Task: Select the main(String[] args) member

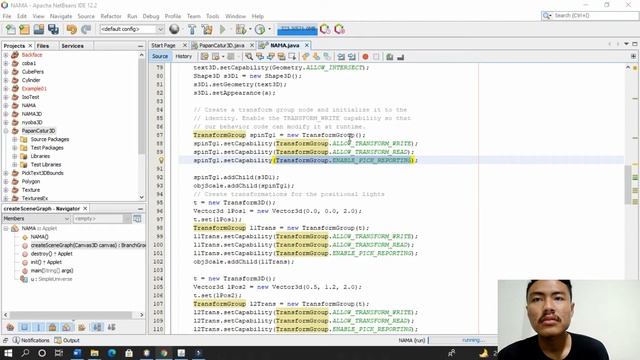Action: pos(52,271)
